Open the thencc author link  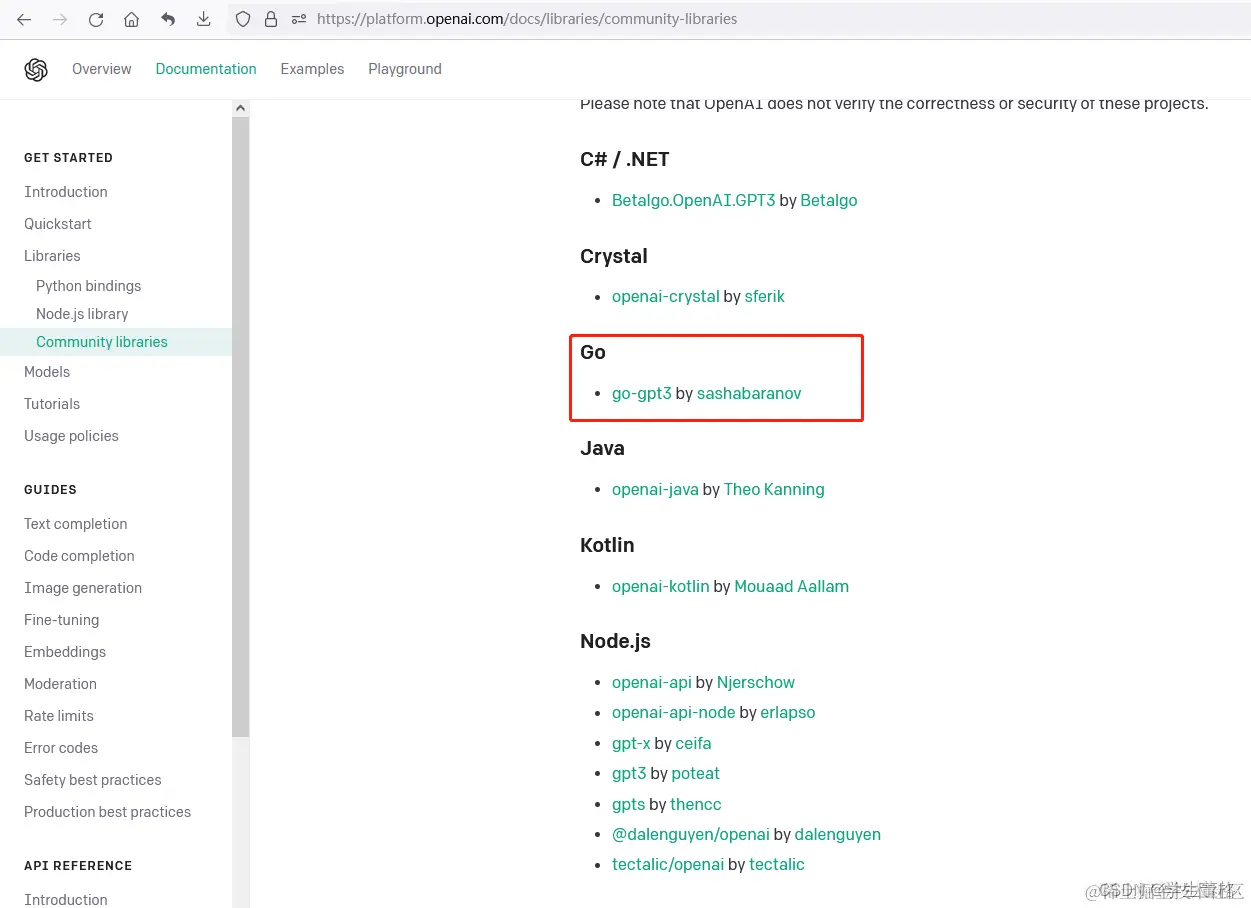[x=696, y=804]
